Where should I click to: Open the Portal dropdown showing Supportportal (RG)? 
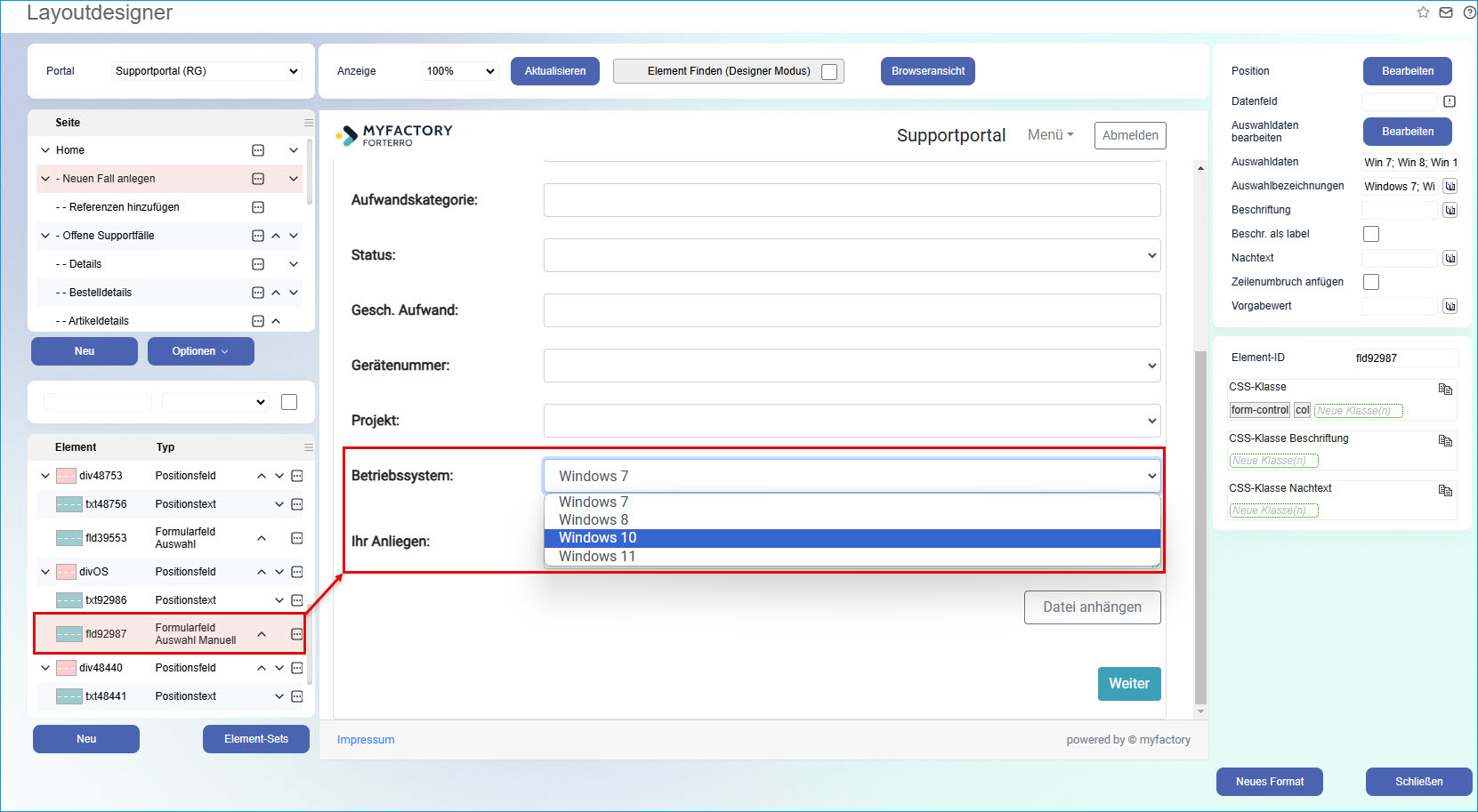(206, 71)
